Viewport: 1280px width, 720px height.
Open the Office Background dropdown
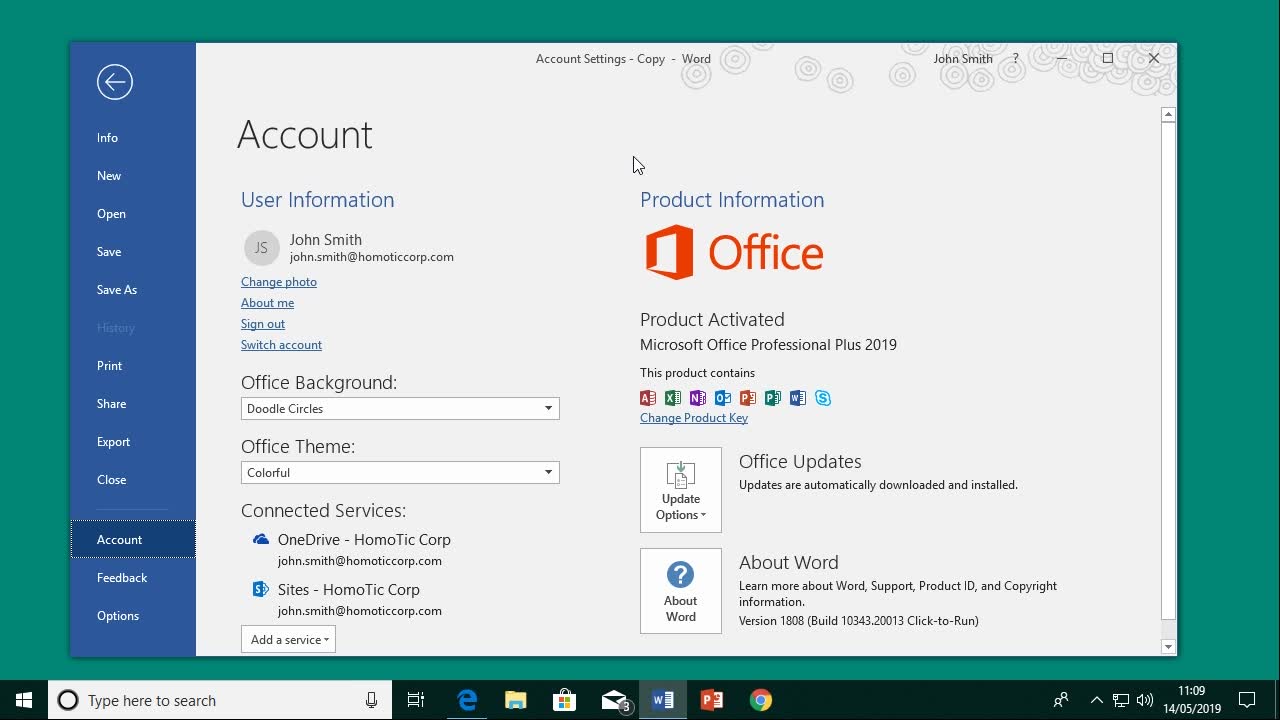(400, 408)
